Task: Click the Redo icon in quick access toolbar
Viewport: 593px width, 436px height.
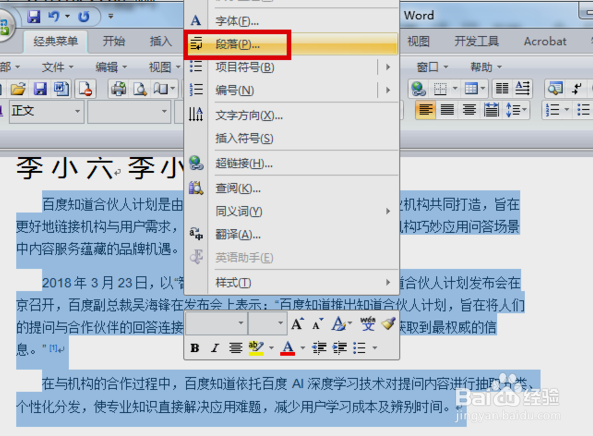Action: pos(84,16)
